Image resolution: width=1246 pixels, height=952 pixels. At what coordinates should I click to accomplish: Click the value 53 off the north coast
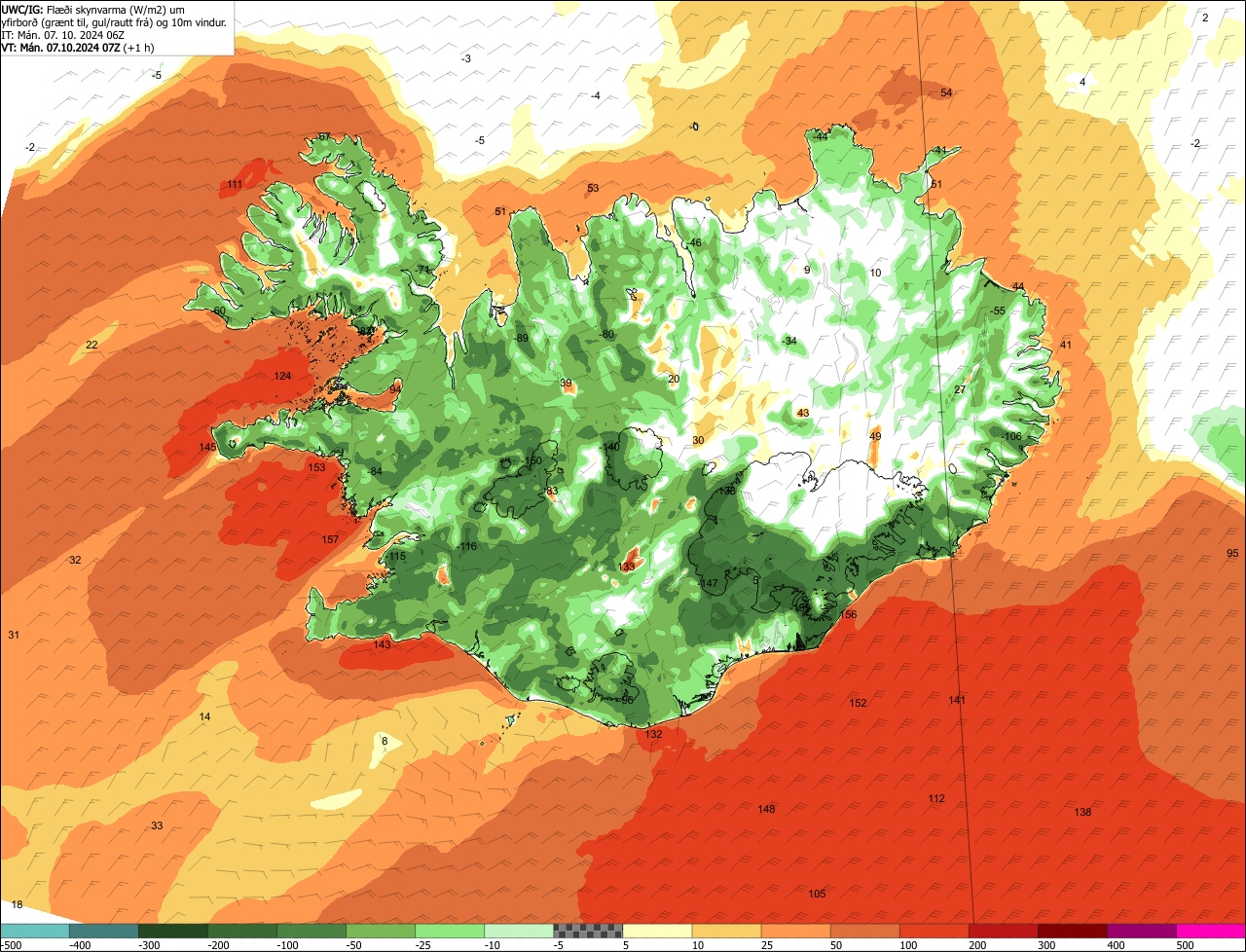593,188
